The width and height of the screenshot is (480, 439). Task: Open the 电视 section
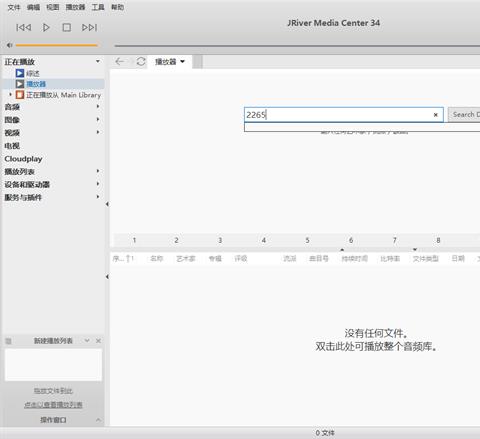tap(12, 146)
